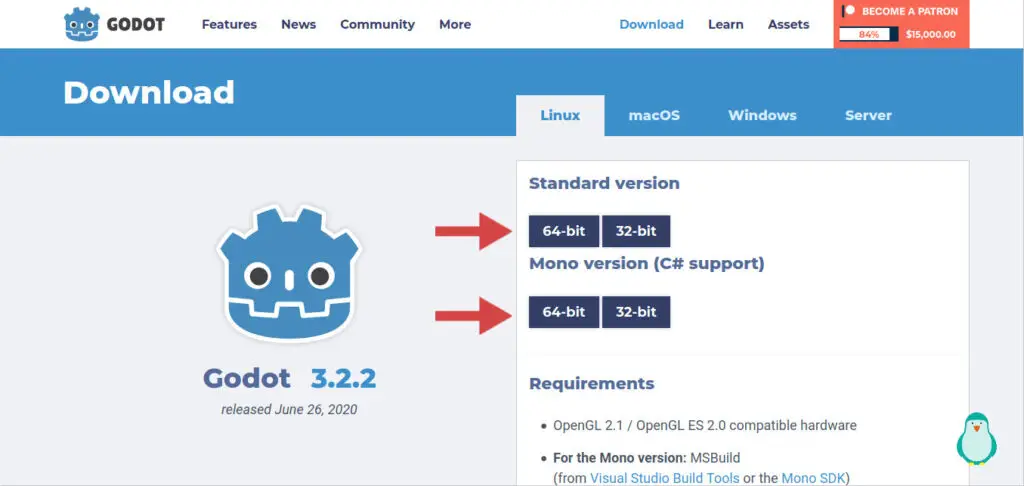Download Mono version 32-bit

636,312
